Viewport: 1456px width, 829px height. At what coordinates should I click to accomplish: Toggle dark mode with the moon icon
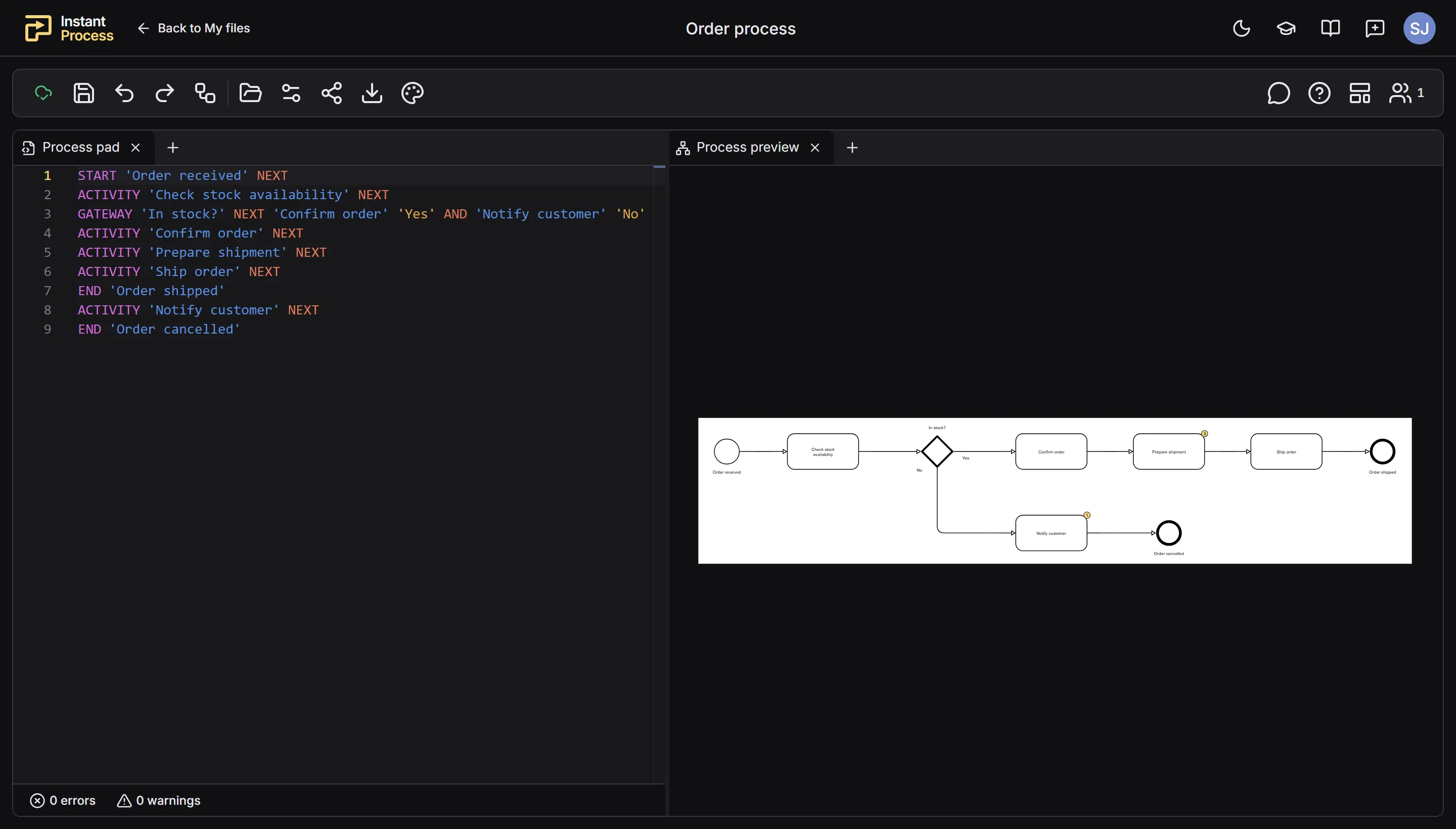(x=1241, y=28)
